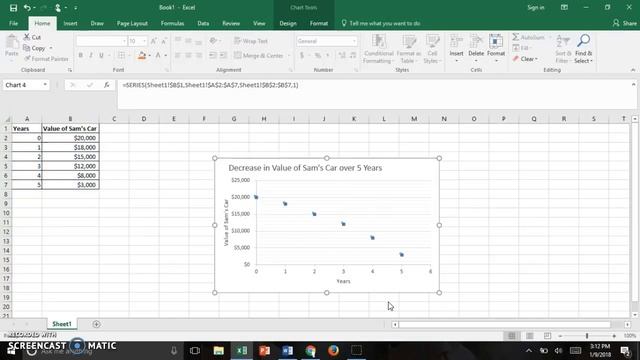
Task: Toggle Italic formatting
Action: tap(91, 55)
